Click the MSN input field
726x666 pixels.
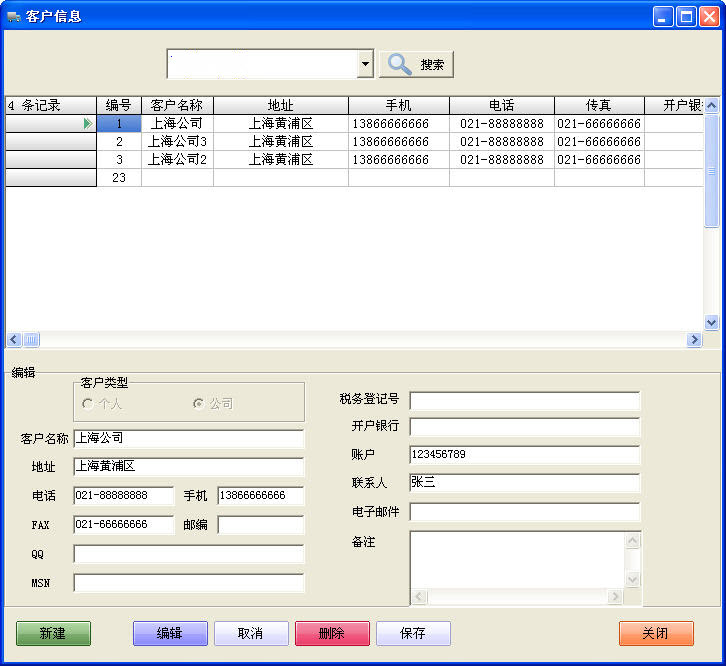[x=189, y=583]
